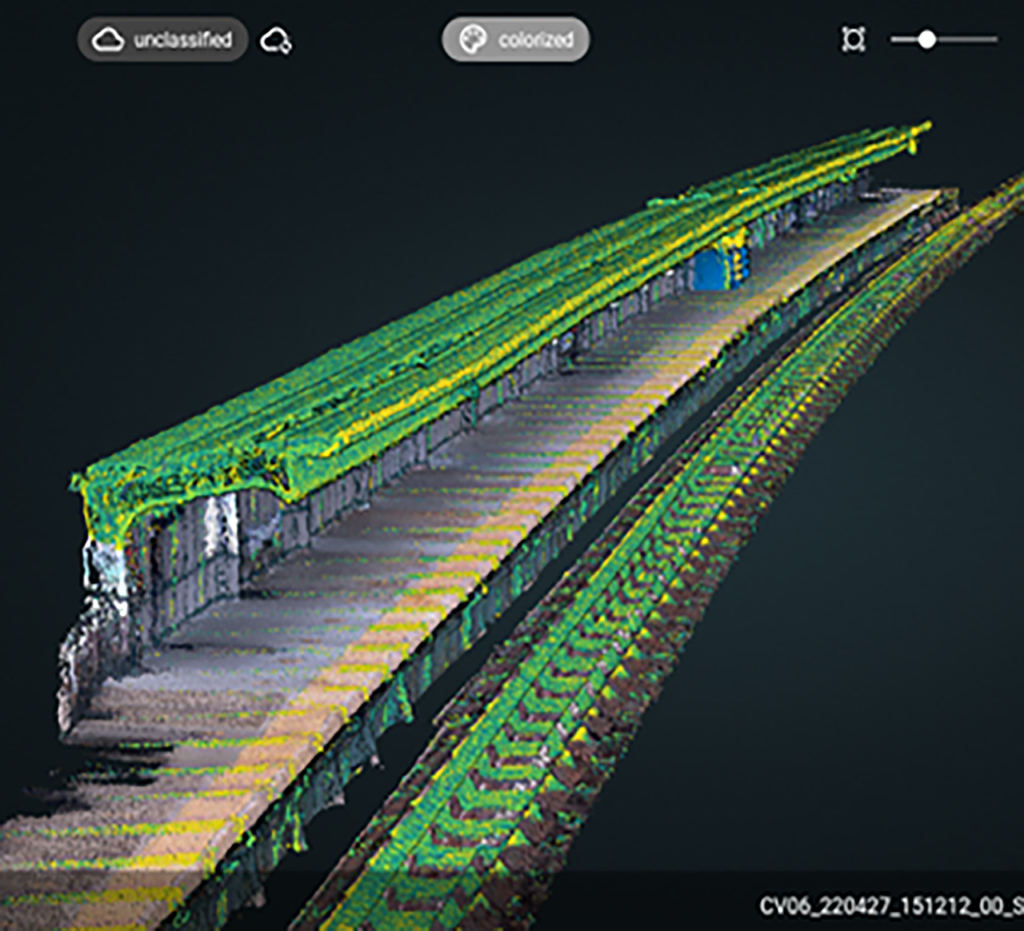The image size is (1024, 931).
Task: Click the fit-to-view frame icon
Action: (852, 40)
